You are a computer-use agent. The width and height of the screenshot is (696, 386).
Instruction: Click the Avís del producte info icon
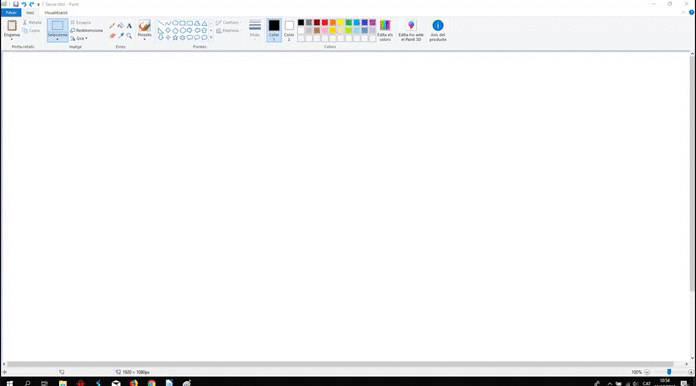click(x=438, y=25)
